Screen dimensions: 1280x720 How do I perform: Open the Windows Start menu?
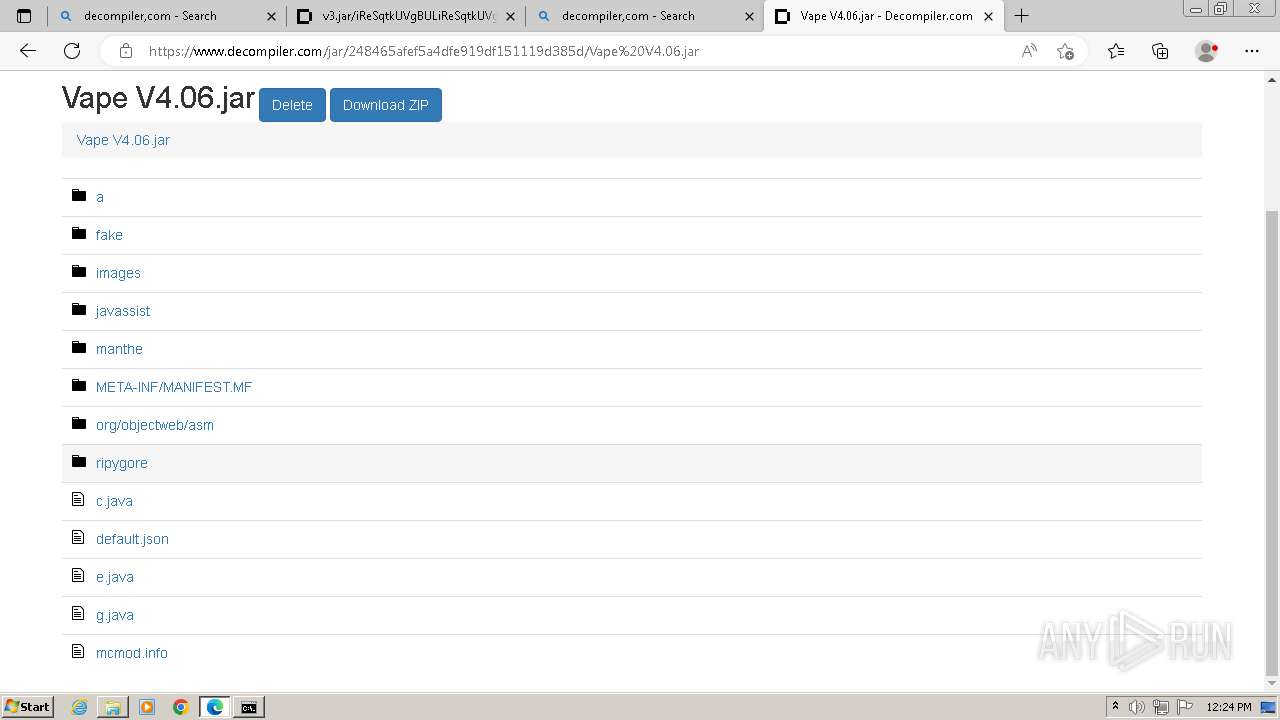click(27, 707)
